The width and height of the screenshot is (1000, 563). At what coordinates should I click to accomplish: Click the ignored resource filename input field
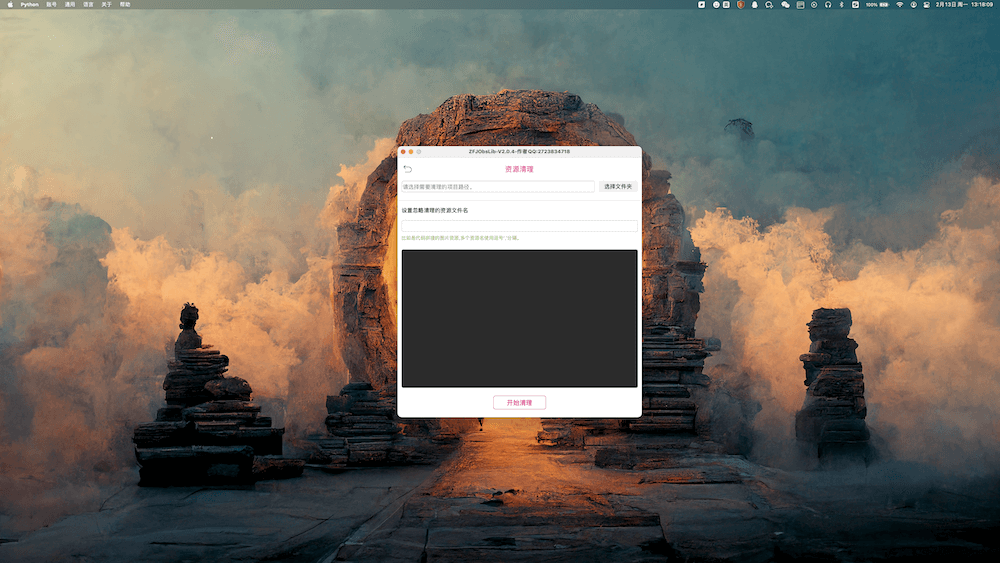tap(519, 226)
